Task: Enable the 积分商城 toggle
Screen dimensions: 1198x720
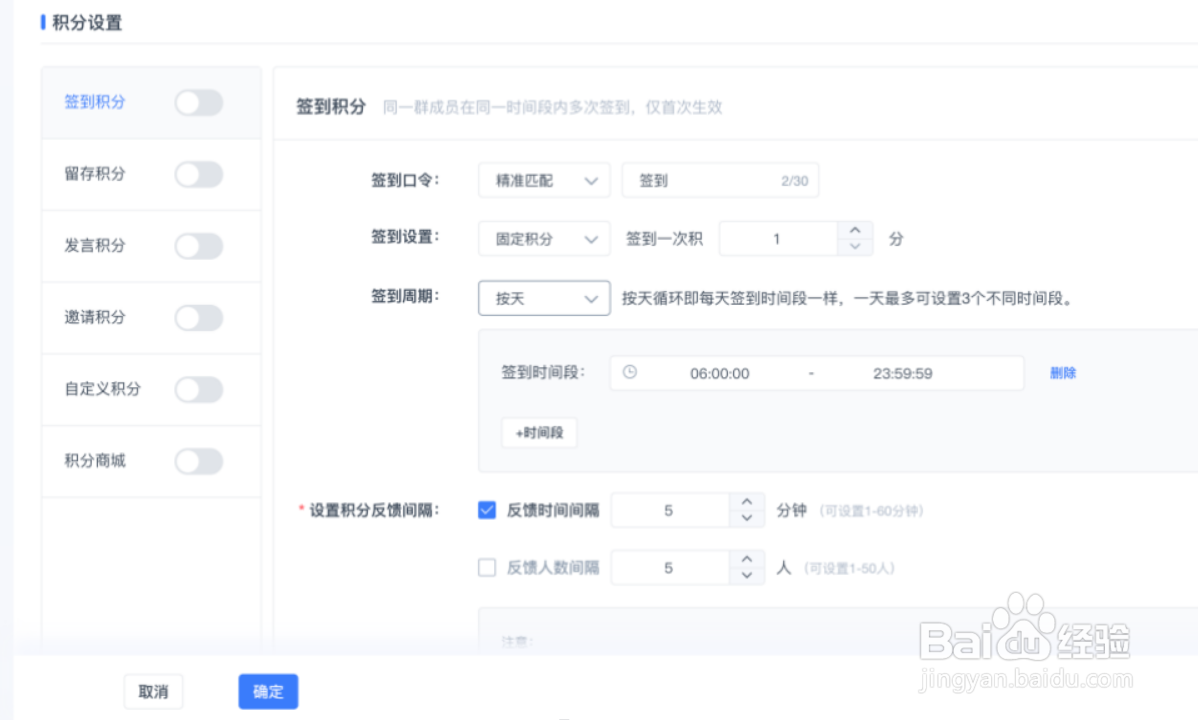Action: click(x=197, y=461)
